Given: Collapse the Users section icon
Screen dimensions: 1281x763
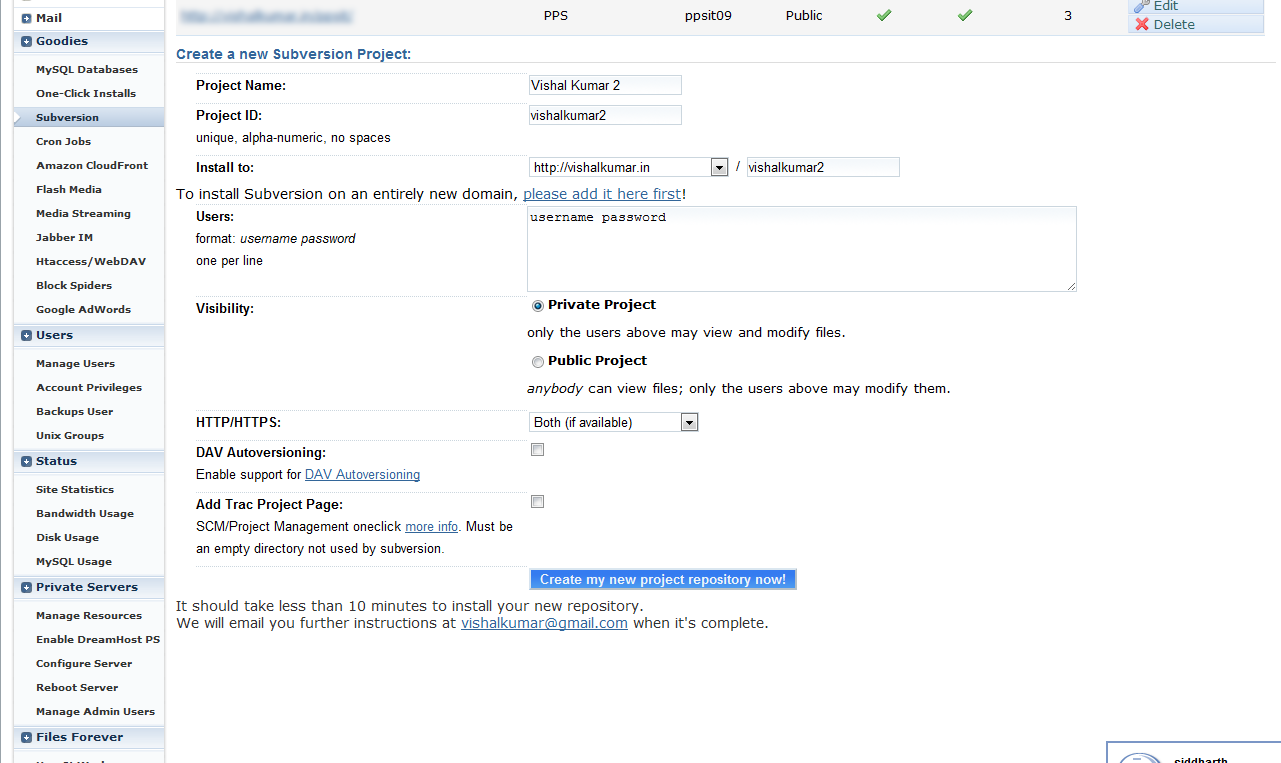Looking at the screenshot, I should tap(26, 335).
